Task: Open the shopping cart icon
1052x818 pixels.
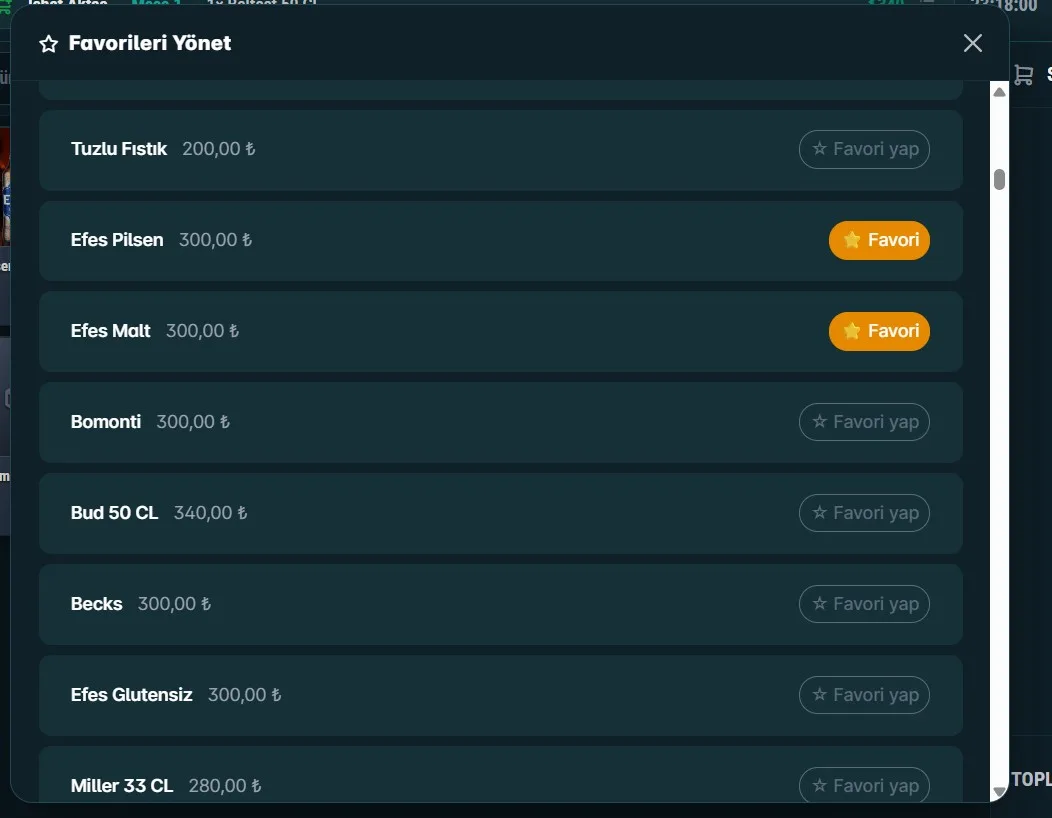Action: (1023, 74)
